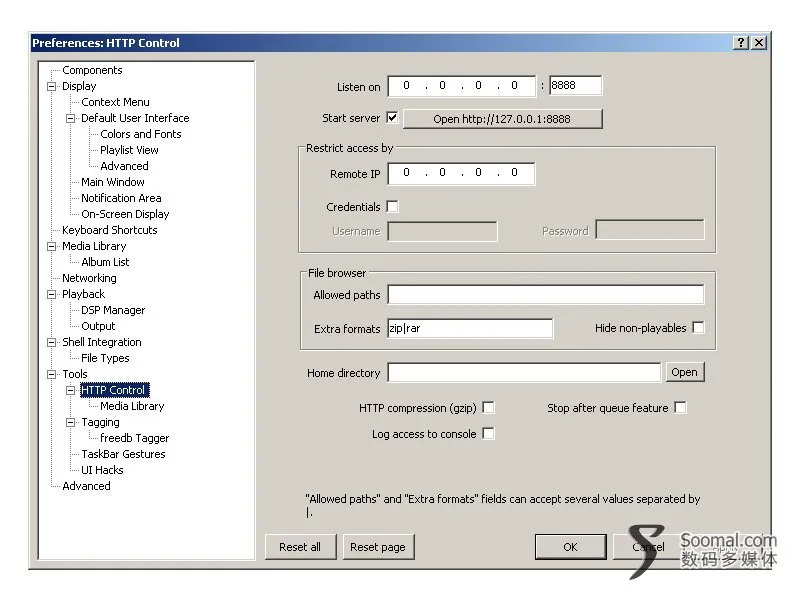800x600 pixels.
Task: Collapse the Display tree node
Action: click(x=52, y=86)
